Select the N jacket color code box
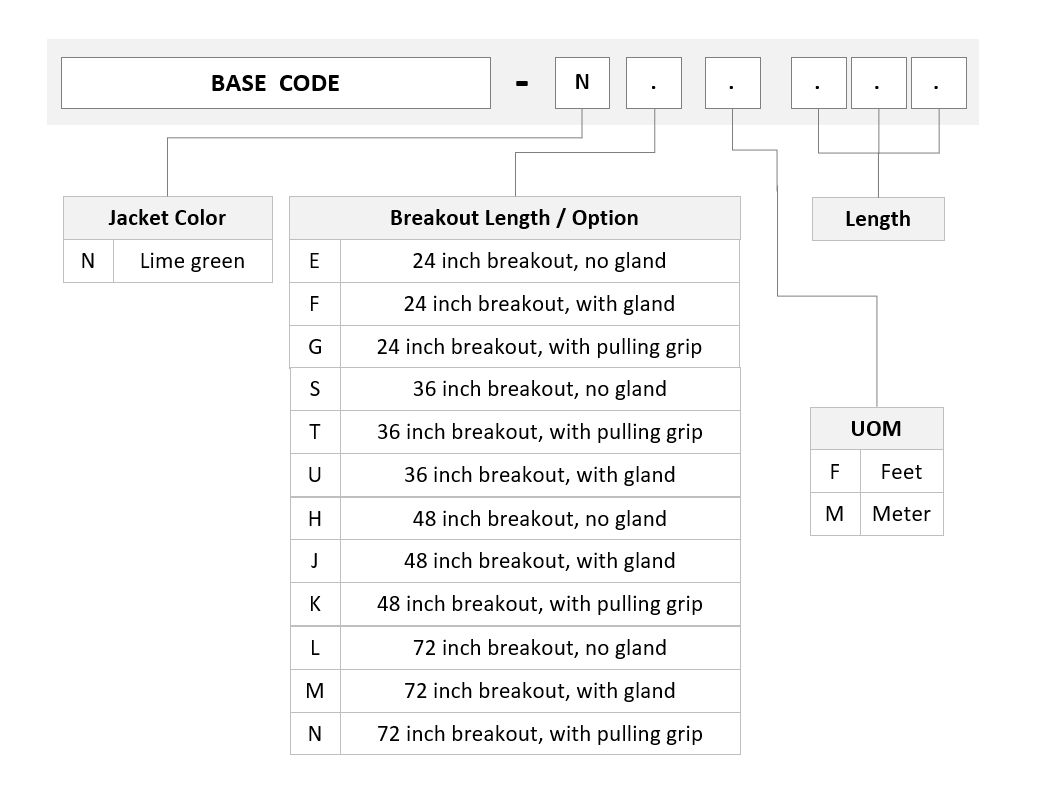Viewport: 1042px width, 804px height. tap(582, 83)
